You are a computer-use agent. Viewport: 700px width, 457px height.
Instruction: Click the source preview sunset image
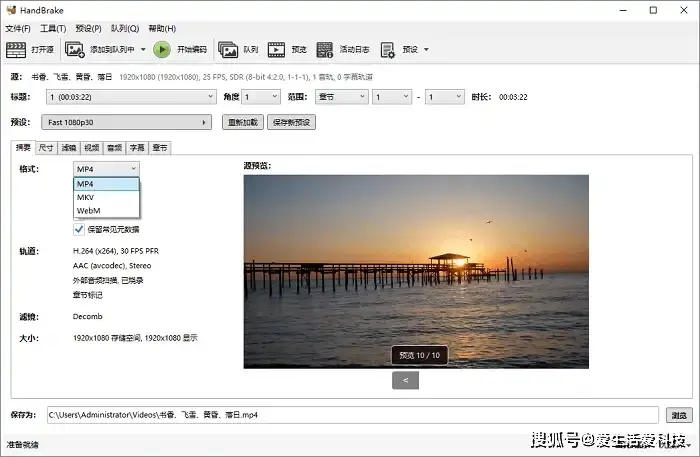point(416,272)
